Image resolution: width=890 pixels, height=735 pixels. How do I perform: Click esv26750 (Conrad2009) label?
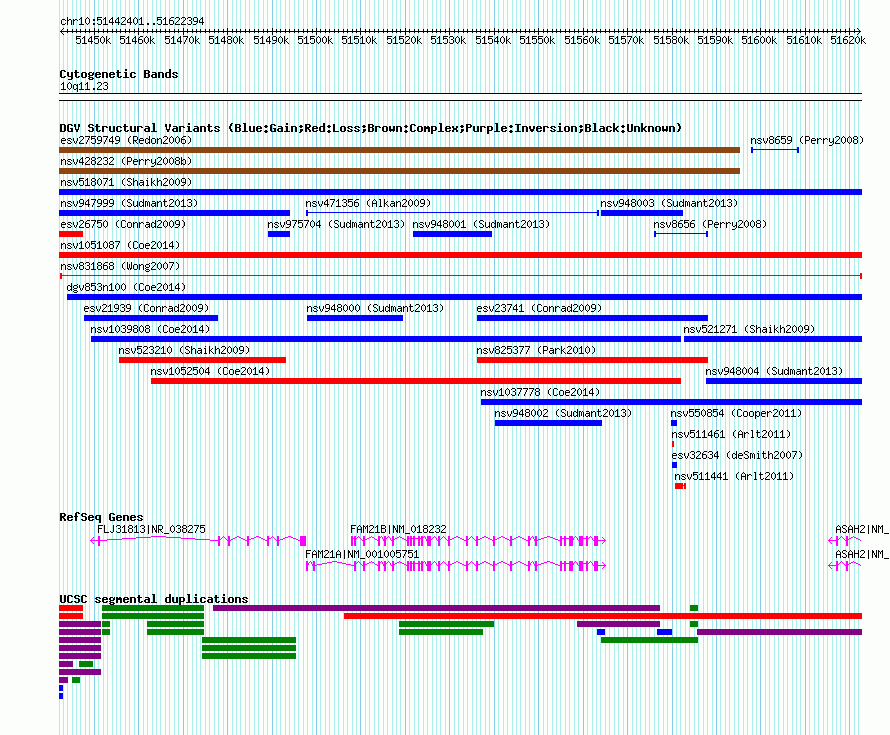point(123,224)
